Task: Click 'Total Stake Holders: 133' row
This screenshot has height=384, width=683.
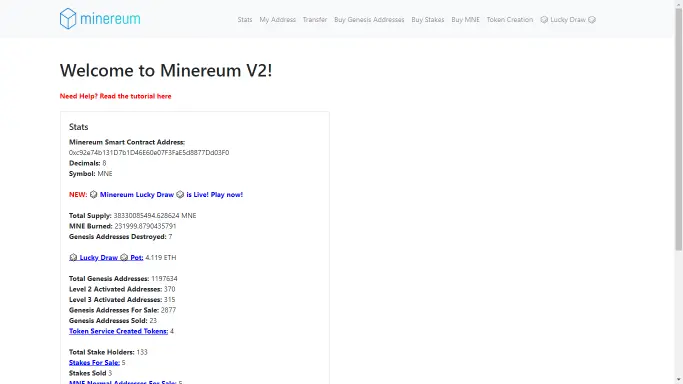Action: tap(108, 352)
